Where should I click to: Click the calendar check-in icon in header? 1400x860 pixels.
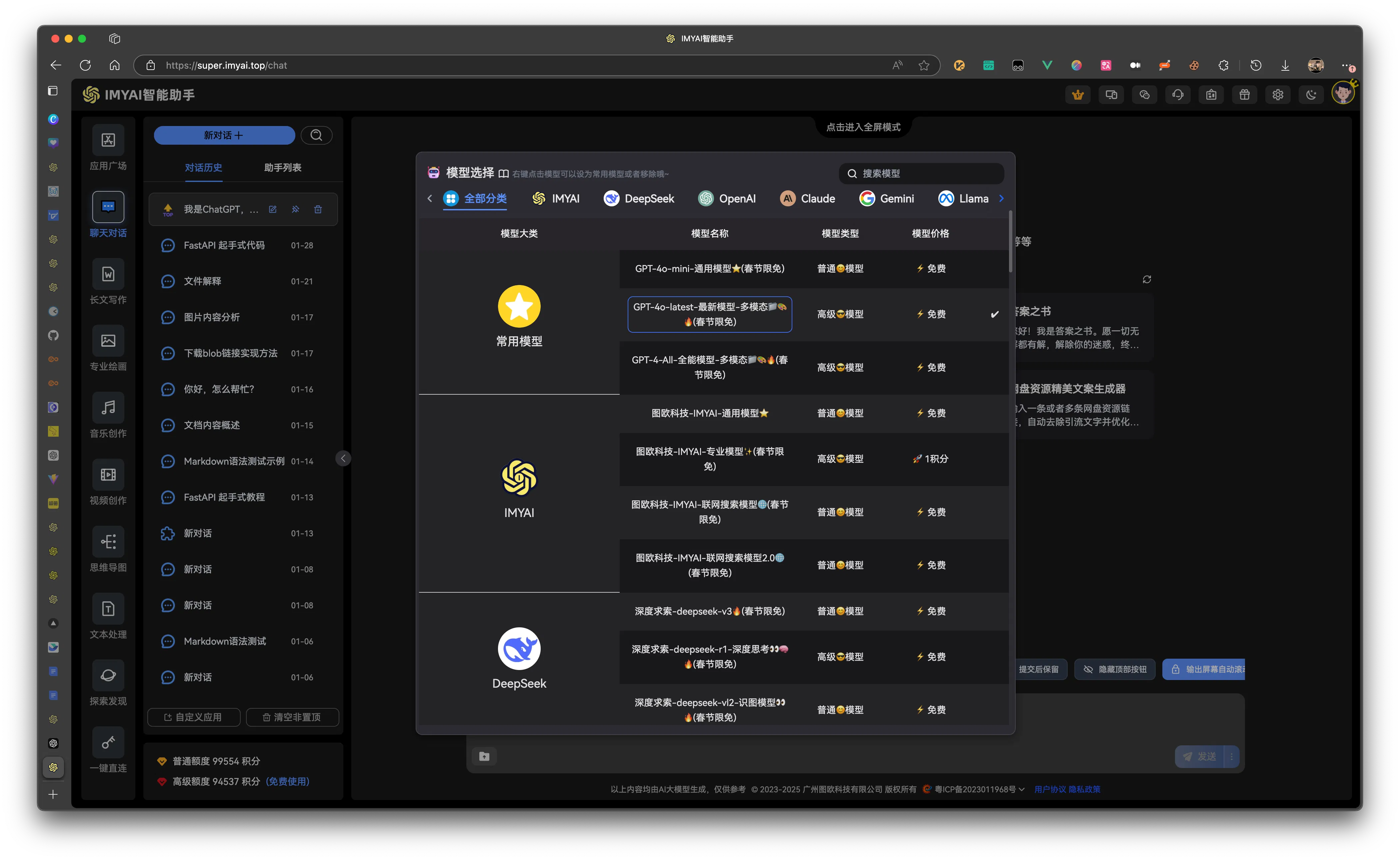[1211, 95]
